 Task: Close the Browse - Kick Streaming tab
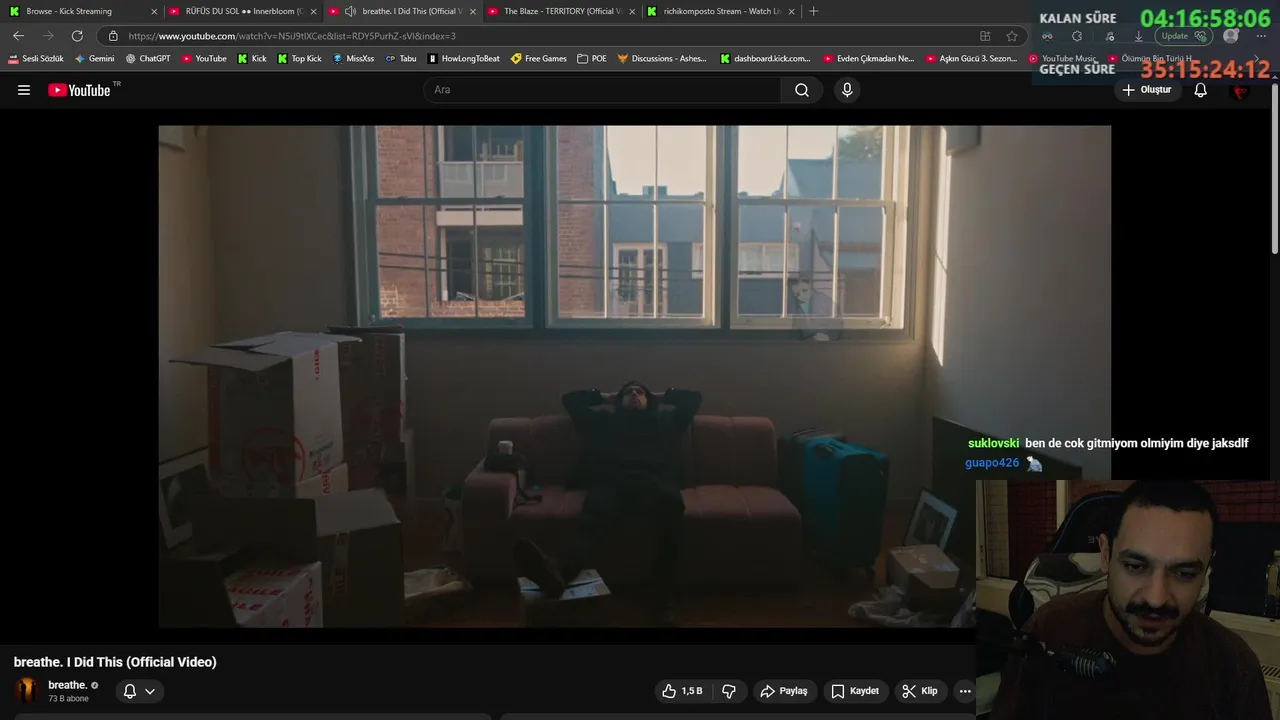(154, 11)
